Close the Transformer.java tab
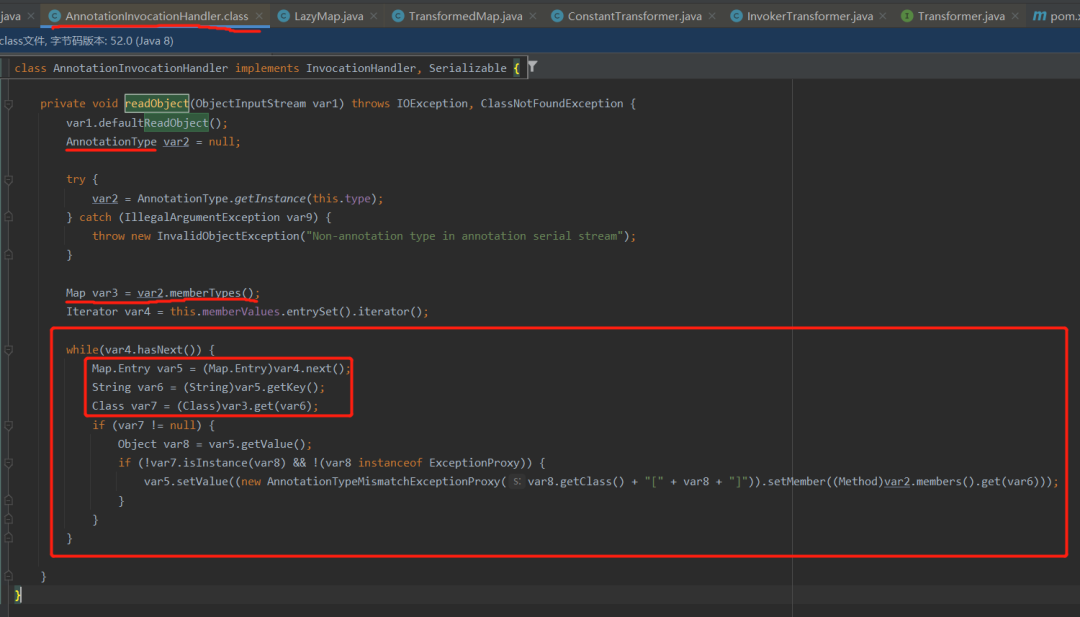Screen dimensions: 1080x617 coord(1015,16)
